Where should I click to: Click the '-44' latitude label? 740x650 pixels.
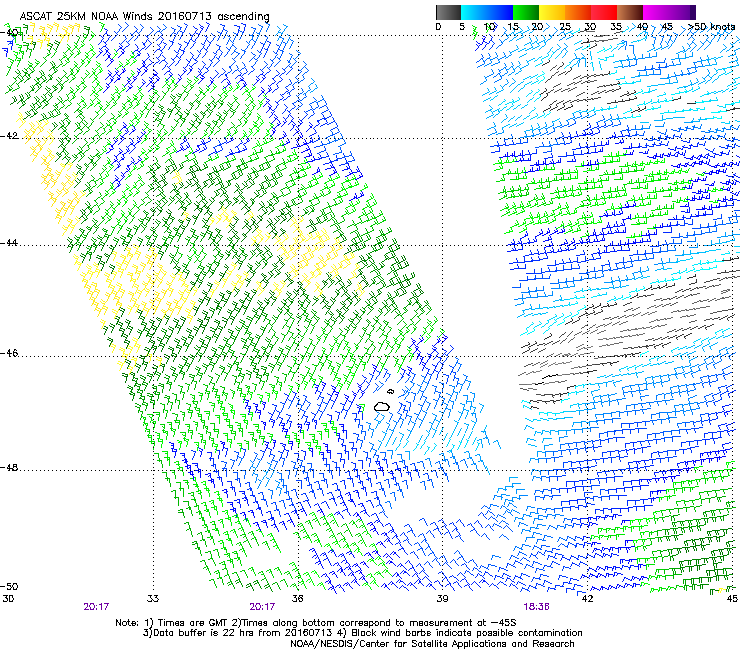click(x=10, y=243)
